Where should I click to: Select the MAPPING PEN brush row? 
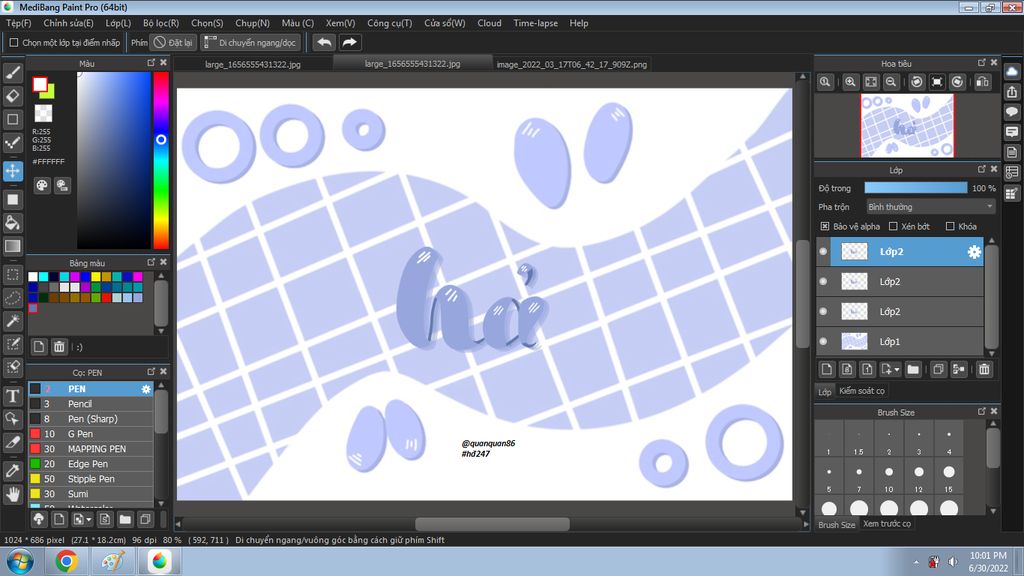[91, 449]
